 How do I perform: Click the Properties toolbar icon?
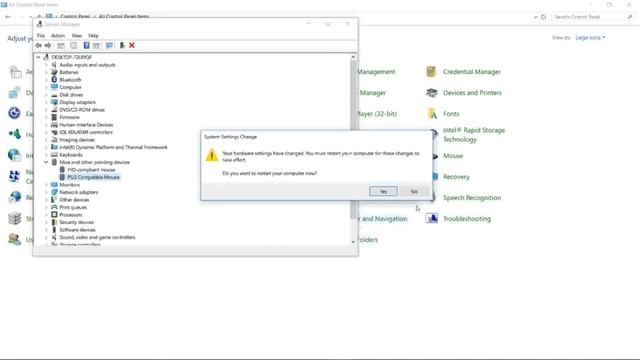(73, 45)
